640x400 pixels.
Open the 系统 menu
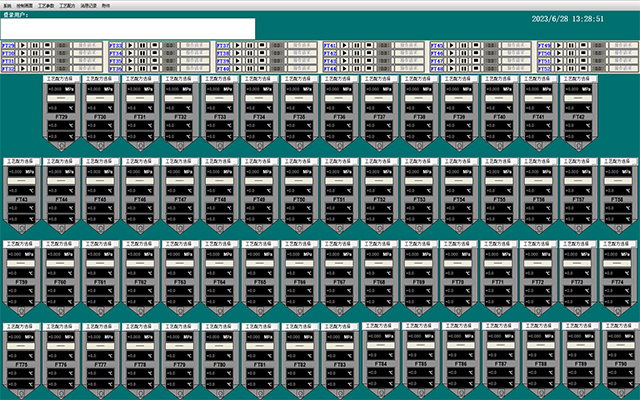tap(8, 4)
